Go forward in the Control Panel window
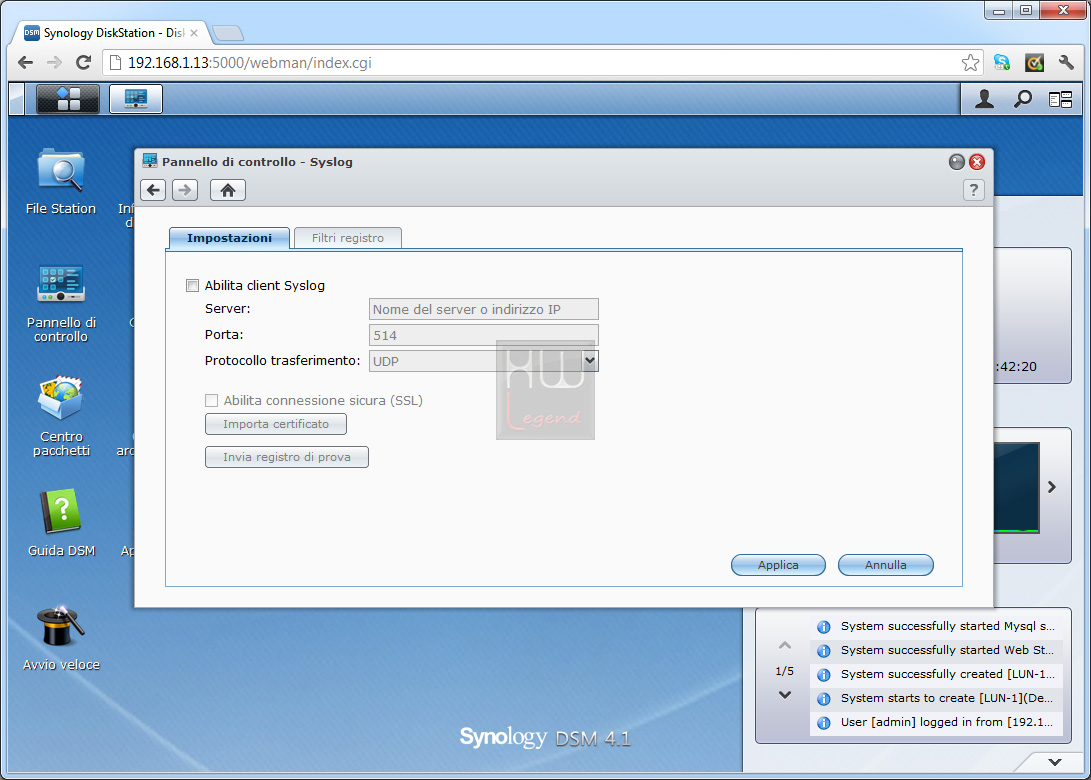 (185, 190)
